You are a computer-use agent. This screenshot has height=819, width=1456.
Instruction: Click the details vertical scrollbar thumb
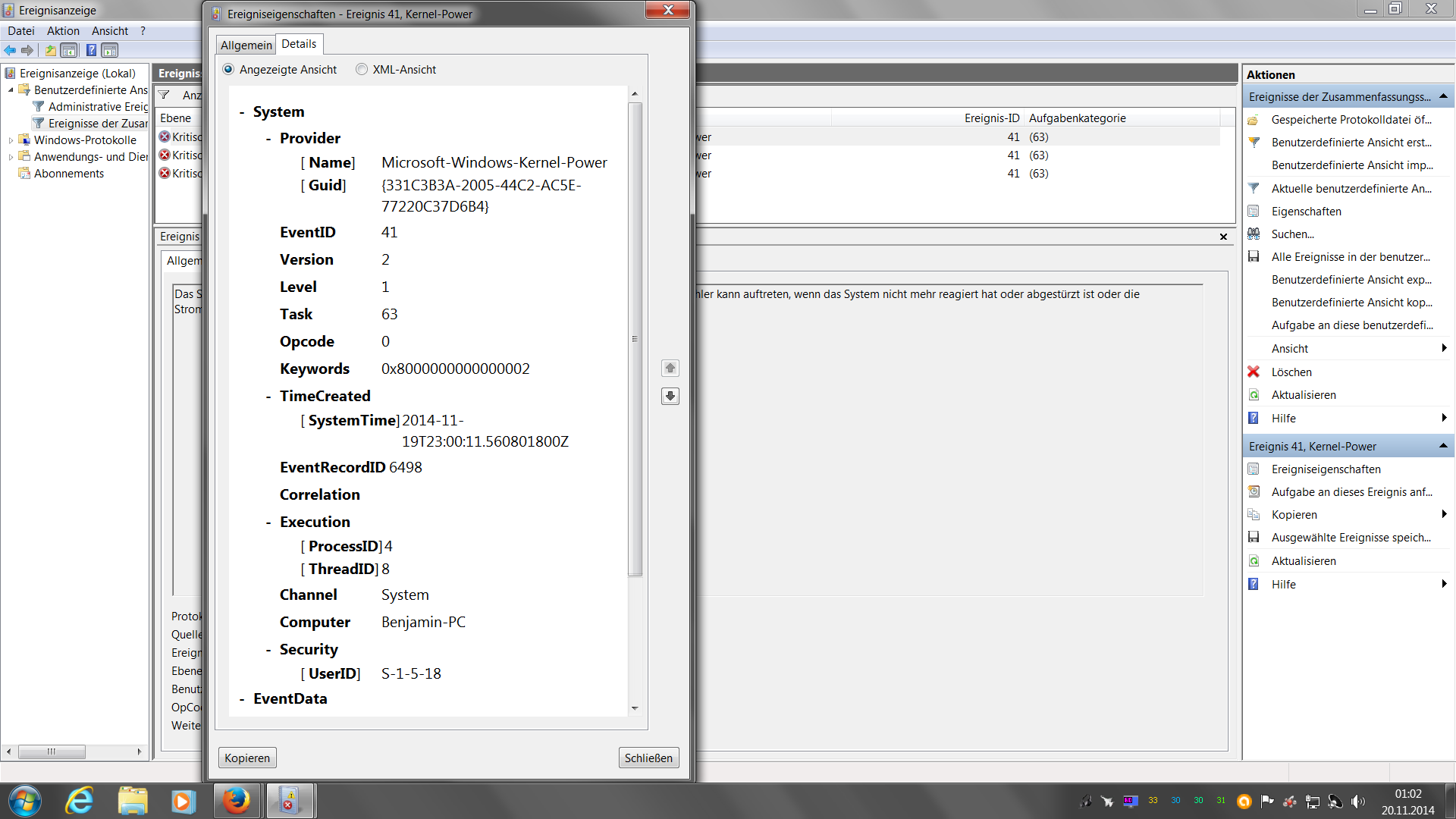635,338
